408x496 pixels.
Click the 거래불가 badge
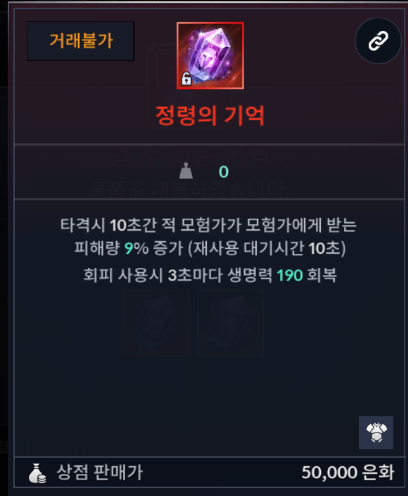point(81,41)
